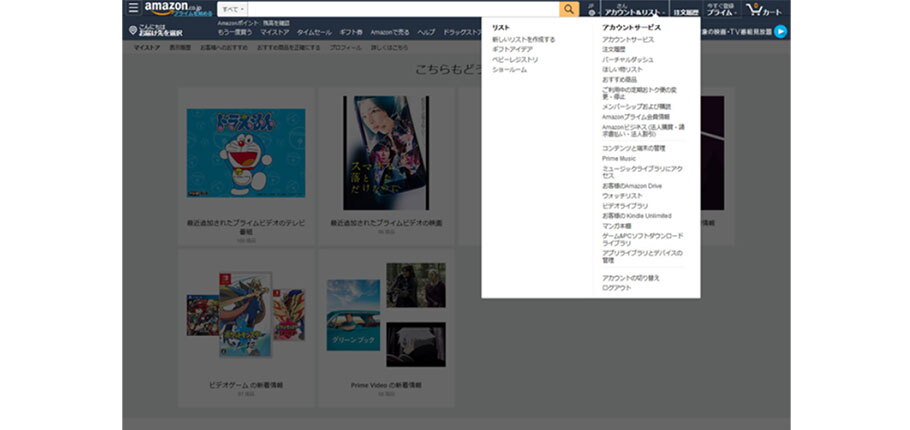This screenshot has height=430, width=910.
Task: Click Amazonで売る navigation link
Action: coord(389,32)
